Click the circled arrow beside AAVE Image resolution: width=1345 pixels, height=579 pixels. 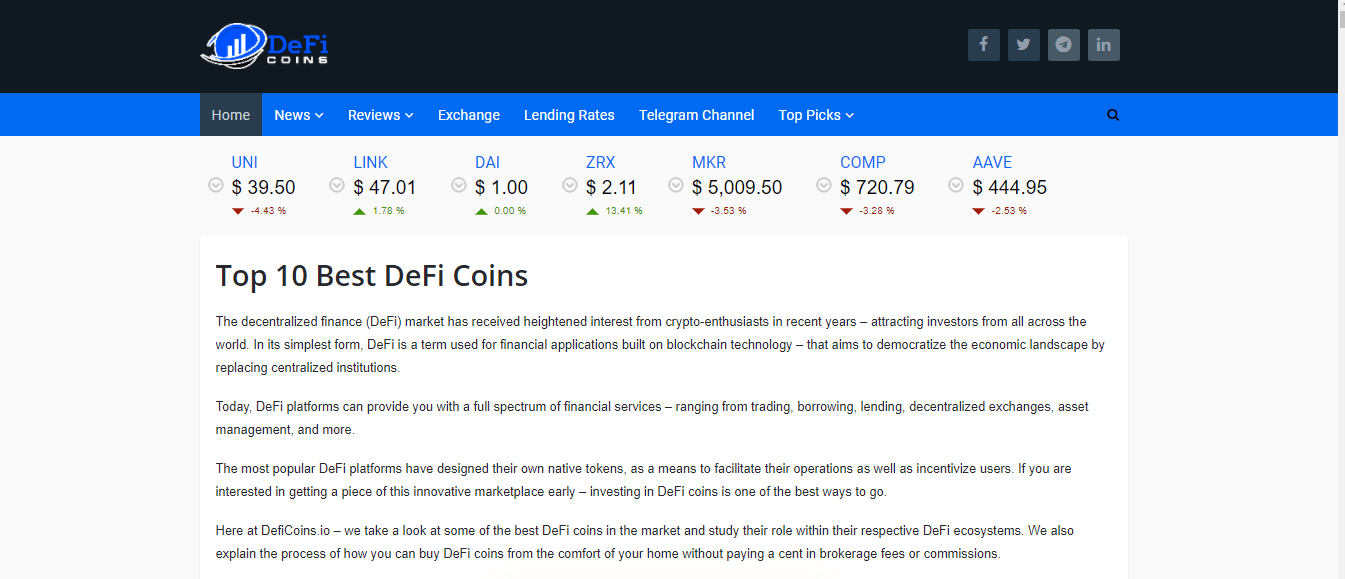coord(956,185)
